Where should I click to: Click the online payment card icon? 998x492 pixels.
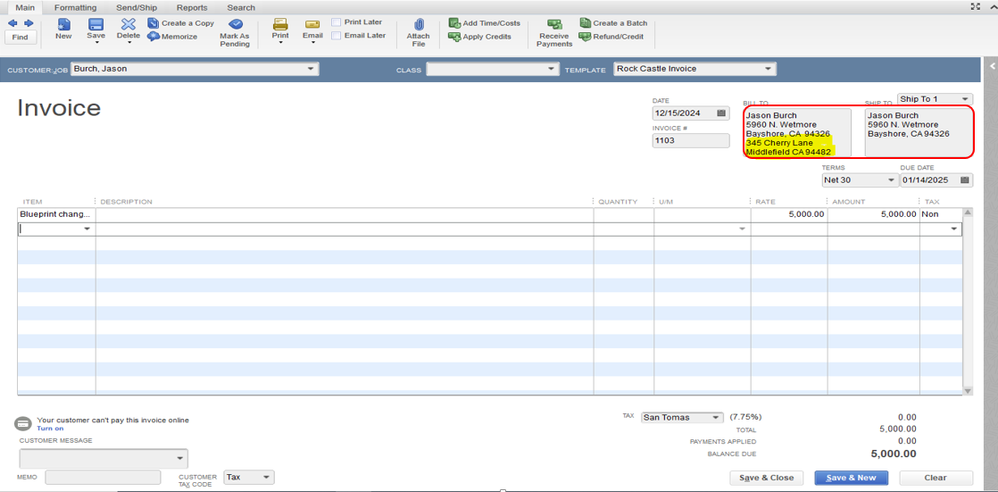(x=24, y=424)
